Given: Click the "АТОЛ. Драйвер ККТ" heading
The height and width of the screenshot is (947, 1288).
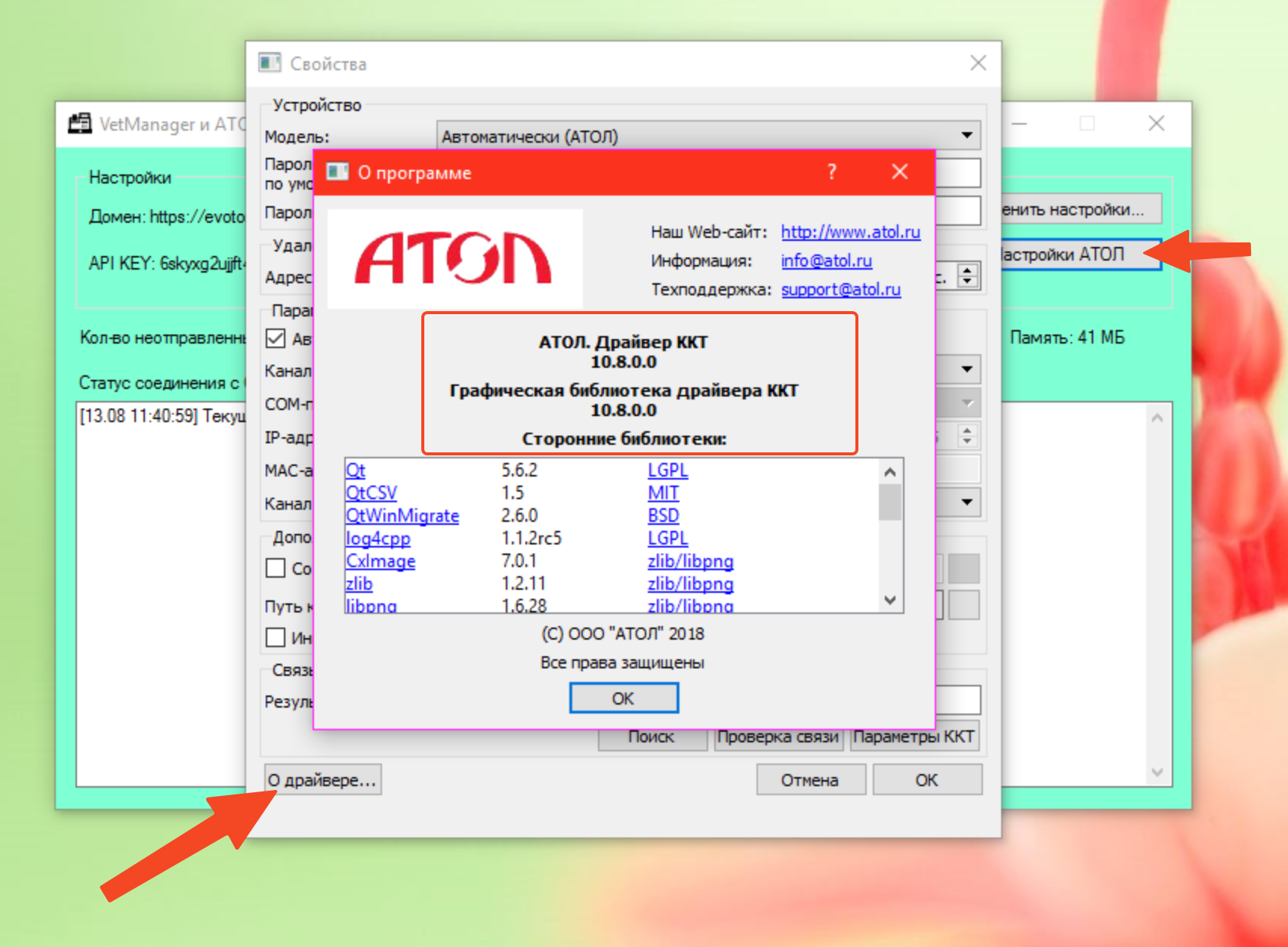Looking at the screenshot, I should (x=624, y=342).
